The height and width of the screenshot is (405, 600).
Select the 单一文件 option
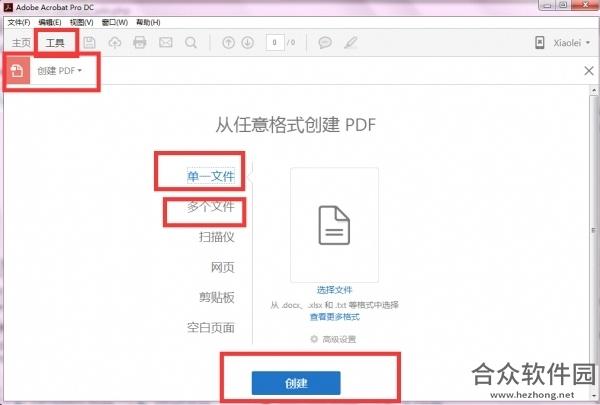tap(211, 176)
